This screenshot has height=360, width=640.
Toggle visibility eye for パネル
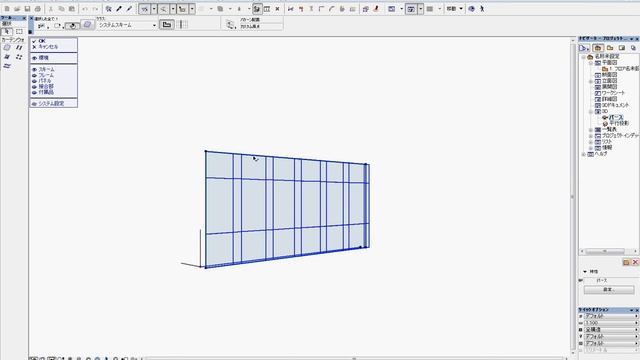coord(34,81)
